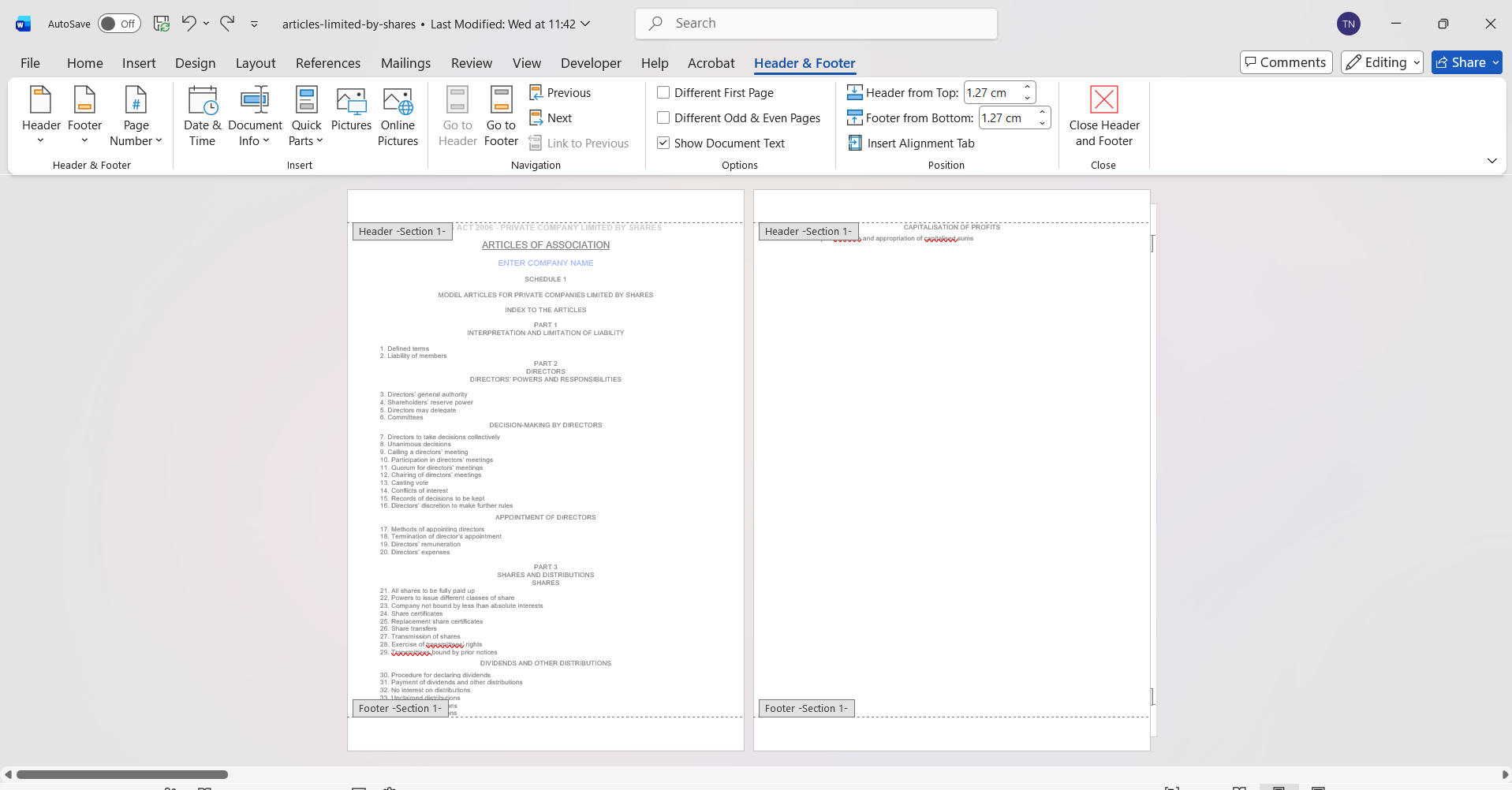Toggle AutoSave off switch

pyautogui.click(x=119, y=24)
